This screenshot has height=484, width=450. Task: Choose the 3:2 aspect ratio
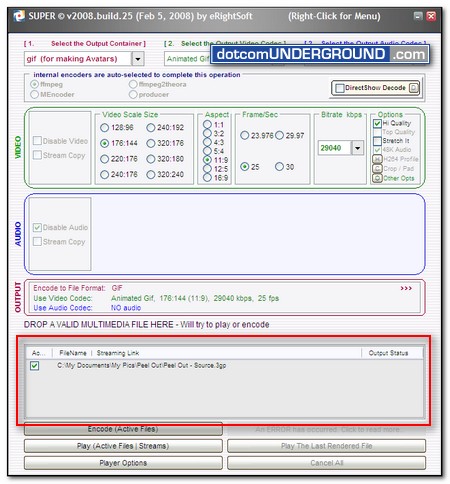point(207,133)
